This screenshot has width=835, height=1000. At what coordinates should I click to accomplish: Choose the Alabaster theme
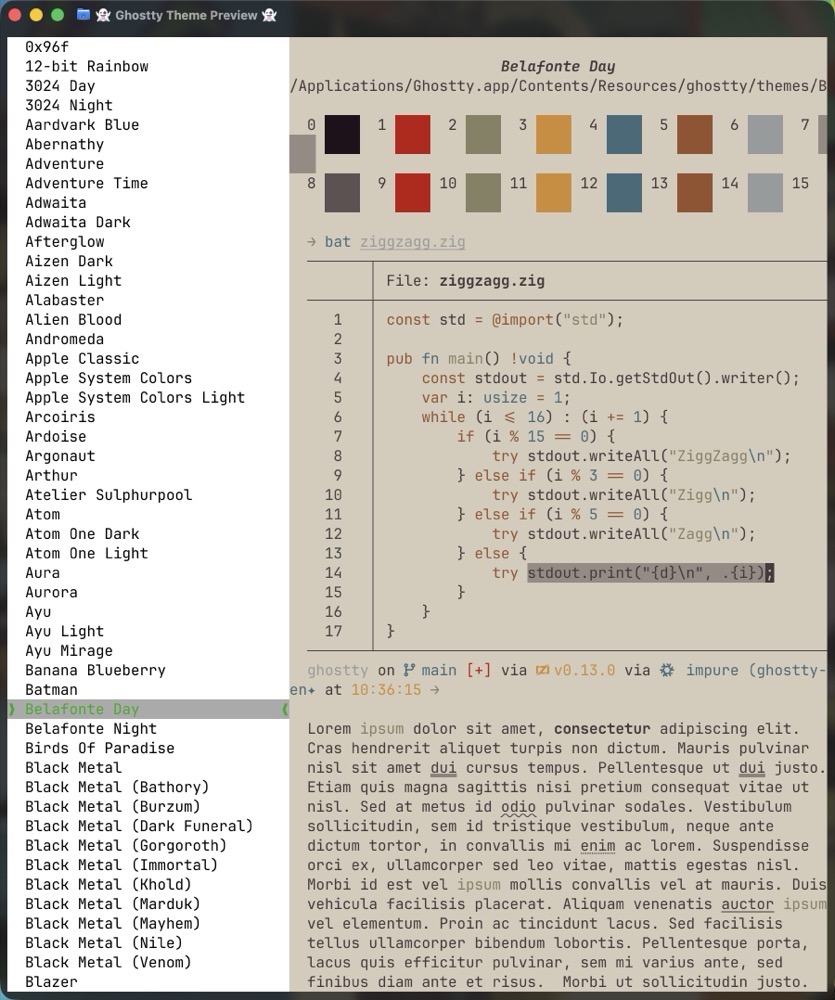pyautogui.click(x=64, y=300)
